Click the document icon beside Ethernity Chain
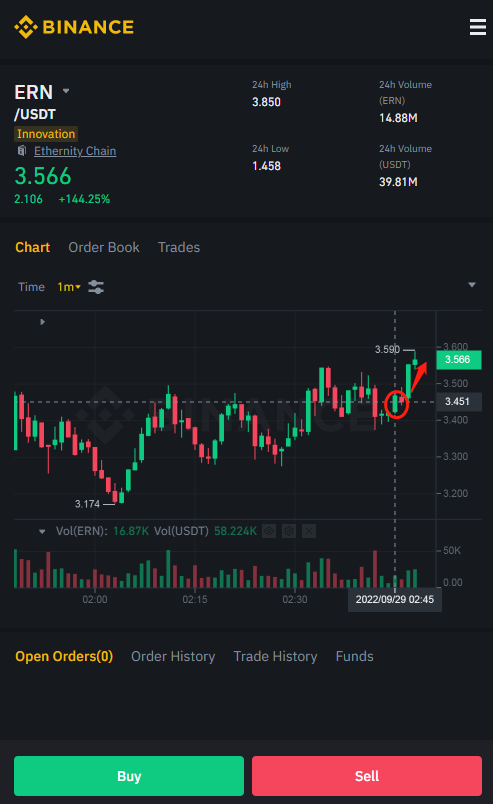Image resolution: width=493 pixels, height=804 pixels. pyautogui.click(x=22, y=151)
